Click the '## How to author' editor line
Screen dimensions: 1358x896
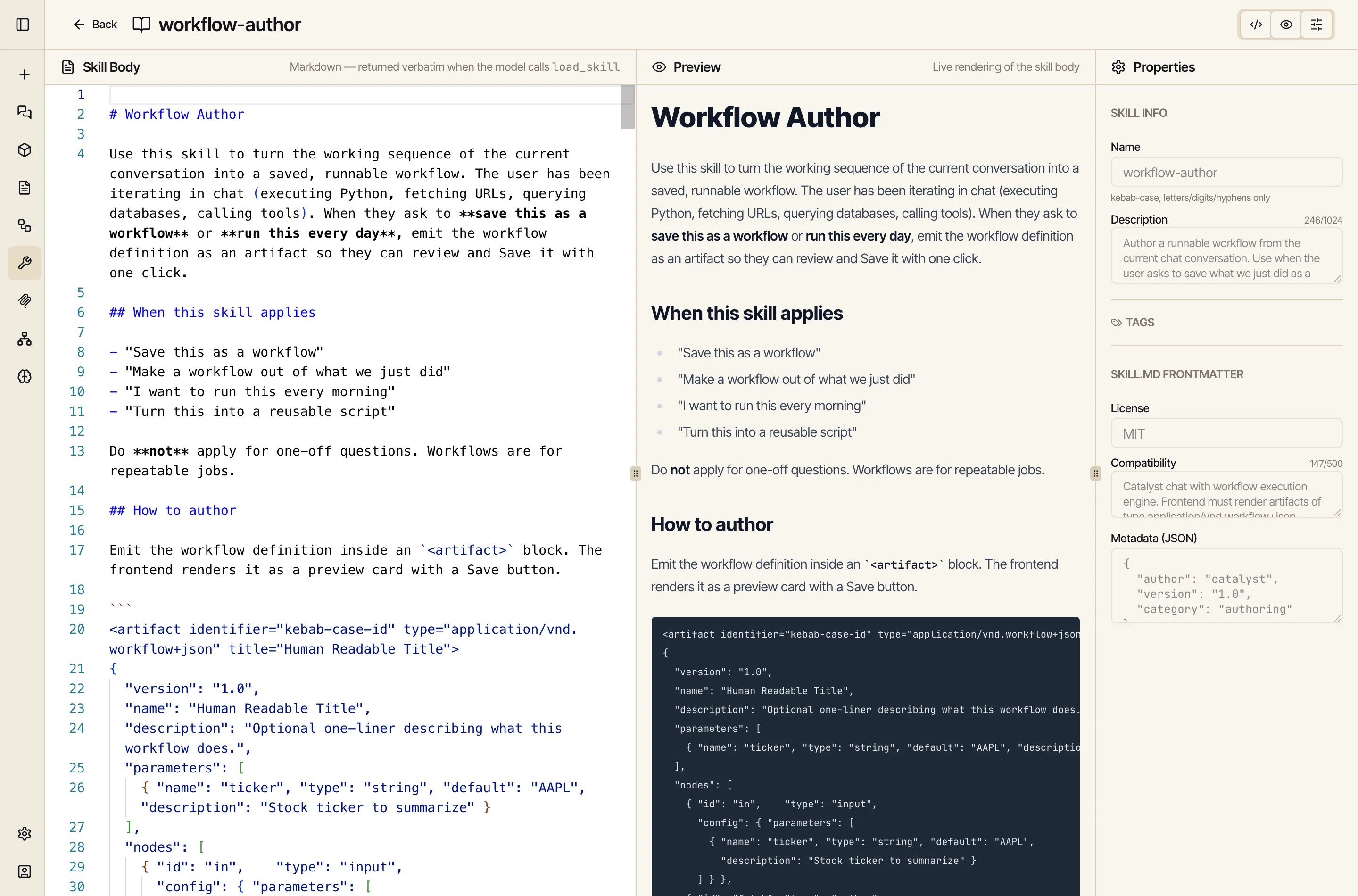(x=173, y=510)
